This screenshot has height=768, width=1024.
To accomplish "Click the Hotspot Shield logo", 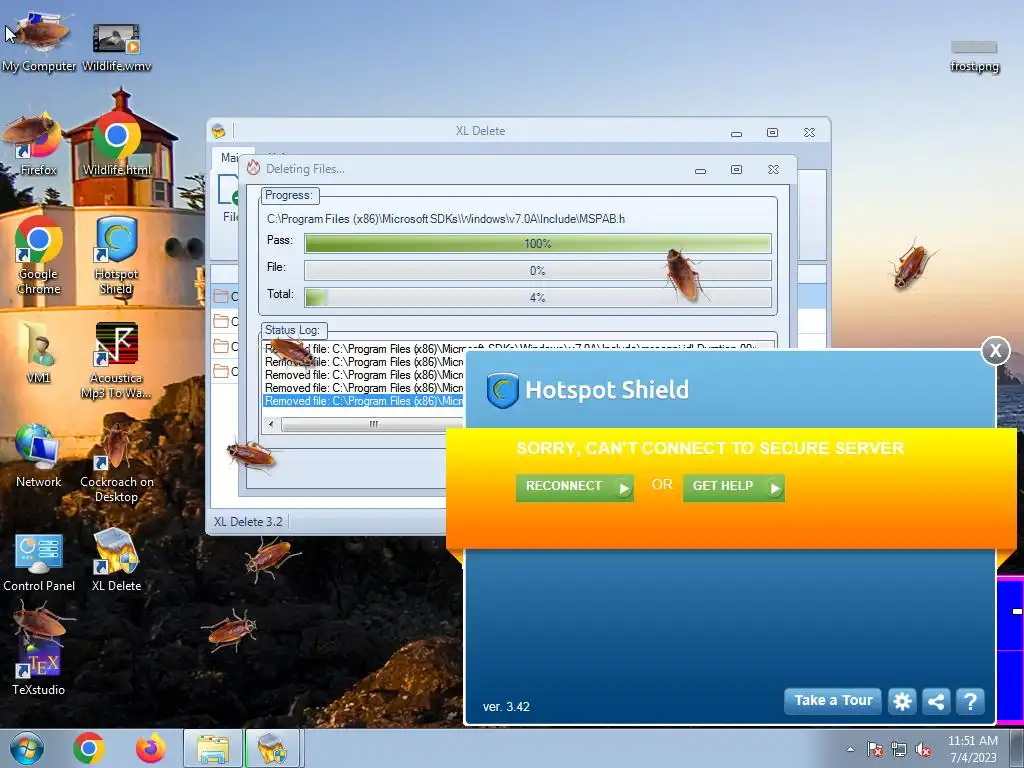I will click(x=503, y=390).
